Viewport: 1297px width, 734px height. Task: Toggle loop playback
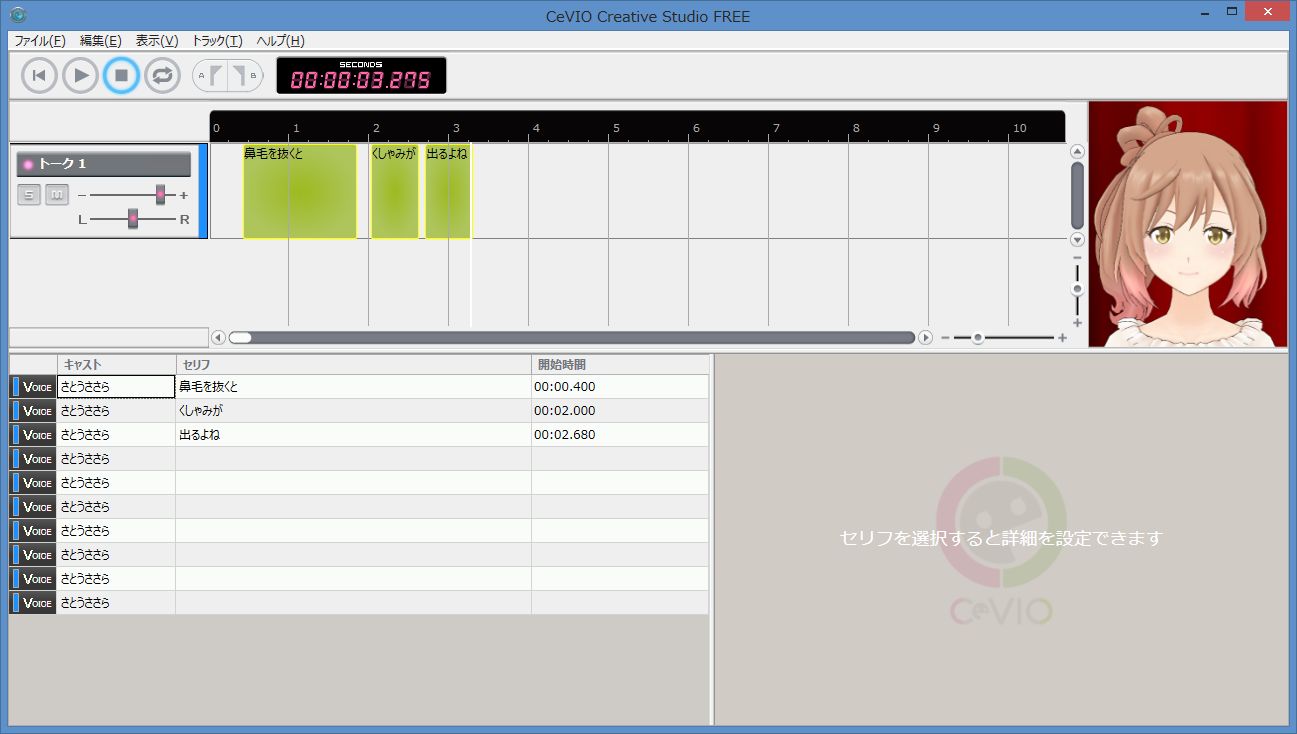(162, 75)
